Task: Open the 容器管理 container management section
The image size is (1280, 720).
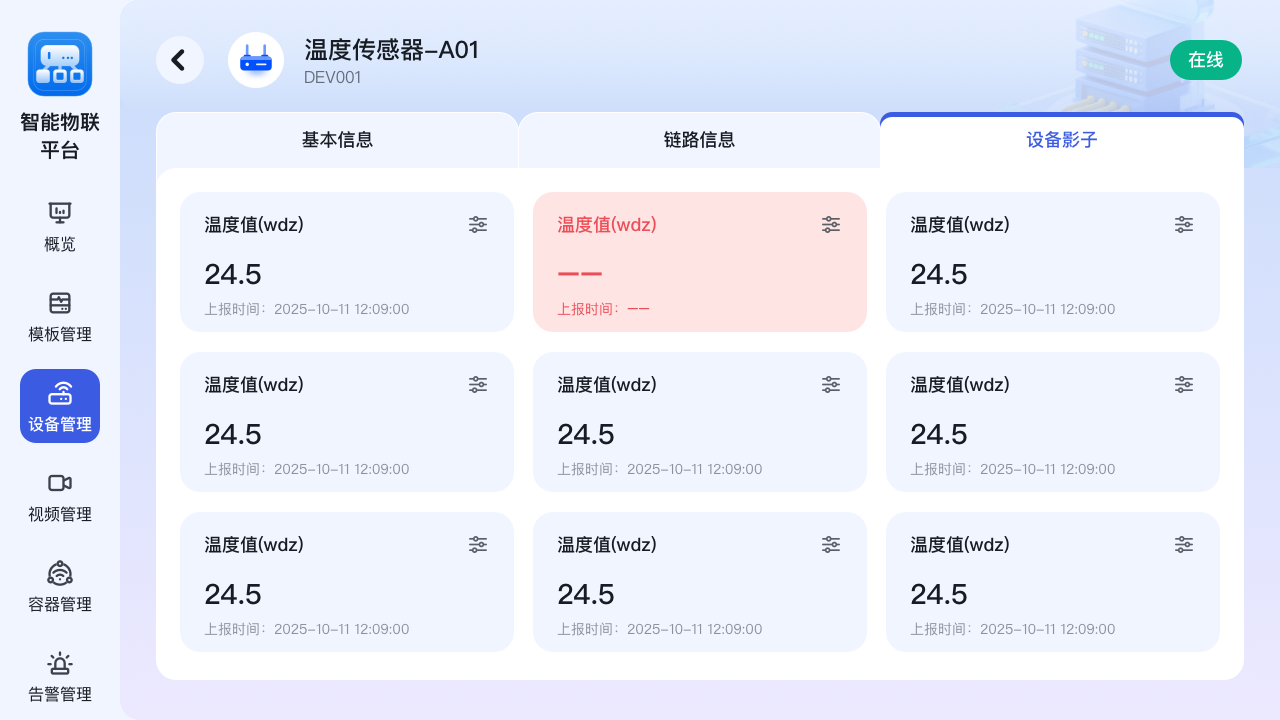Action: click(59, 586)
